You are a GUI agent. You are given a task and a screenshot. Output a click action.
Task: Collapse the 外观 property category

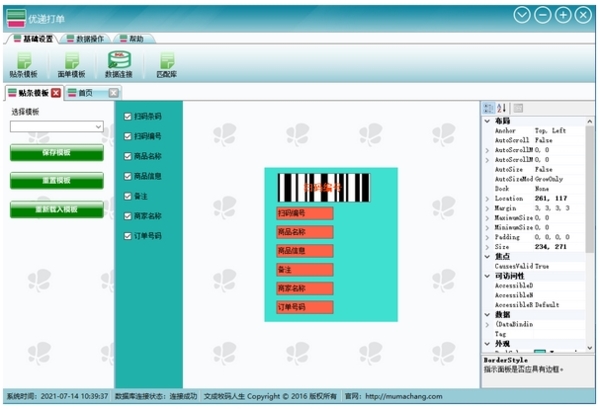(x=487, y=344)
